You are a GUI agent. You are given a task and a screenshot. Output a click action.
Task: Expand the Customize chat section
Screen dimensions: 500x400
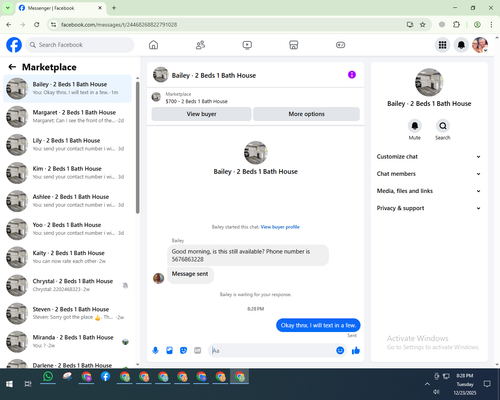coord(429,157)
